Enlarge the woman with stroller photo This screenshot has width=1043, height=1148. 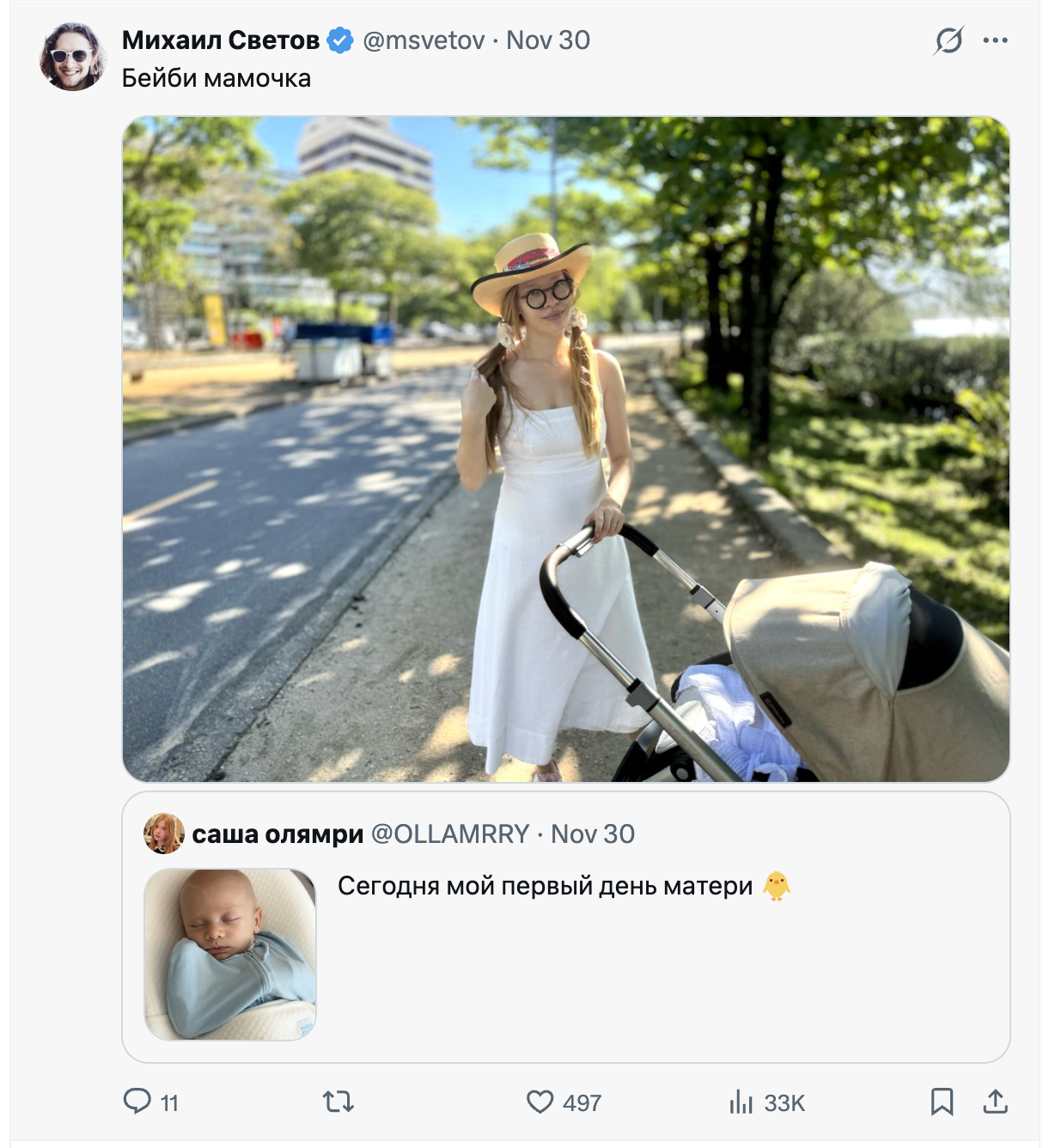click(x=565, y=449)
